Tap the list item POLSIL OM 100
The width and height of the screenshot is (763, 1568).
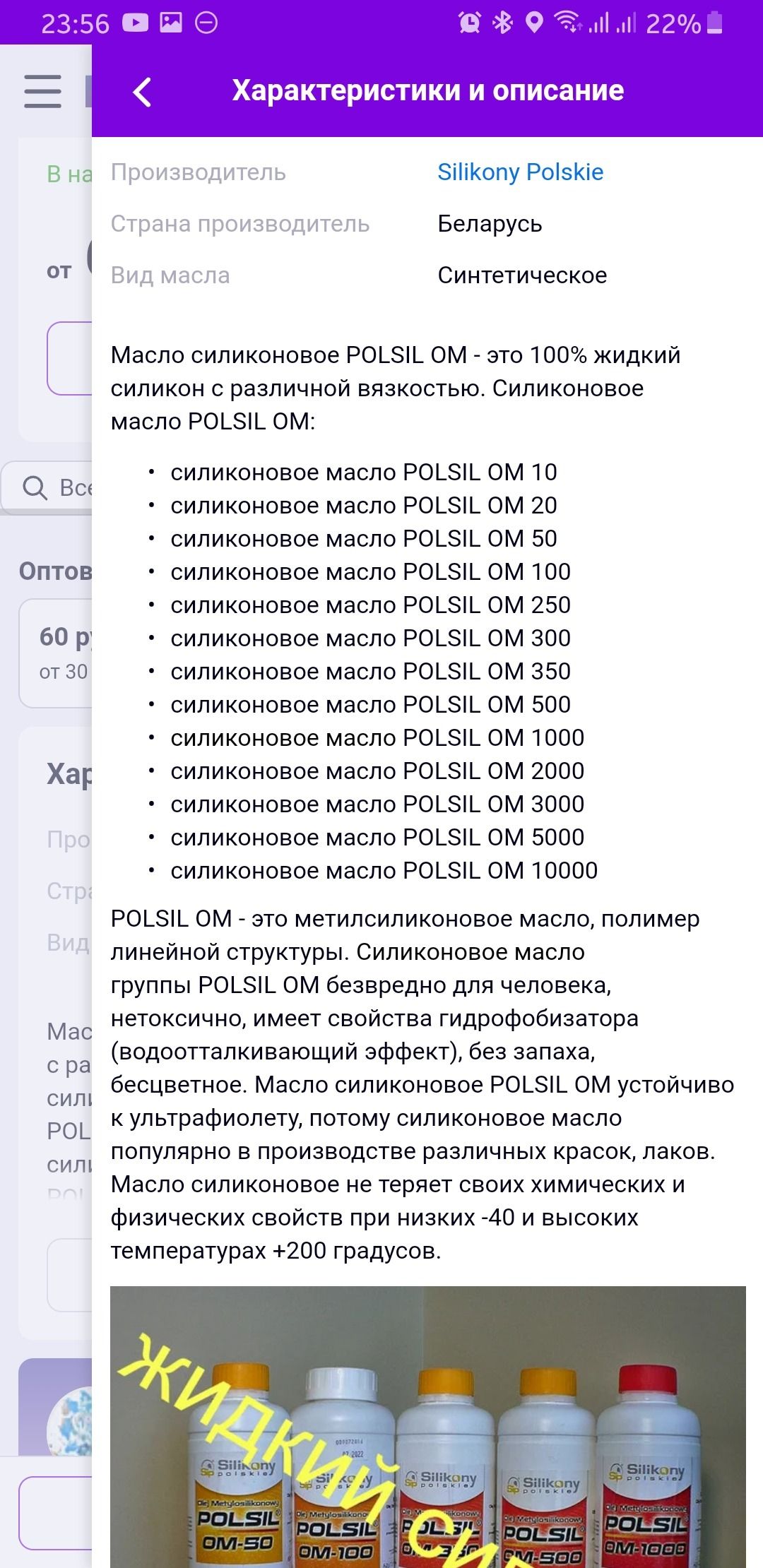point(371,571)
